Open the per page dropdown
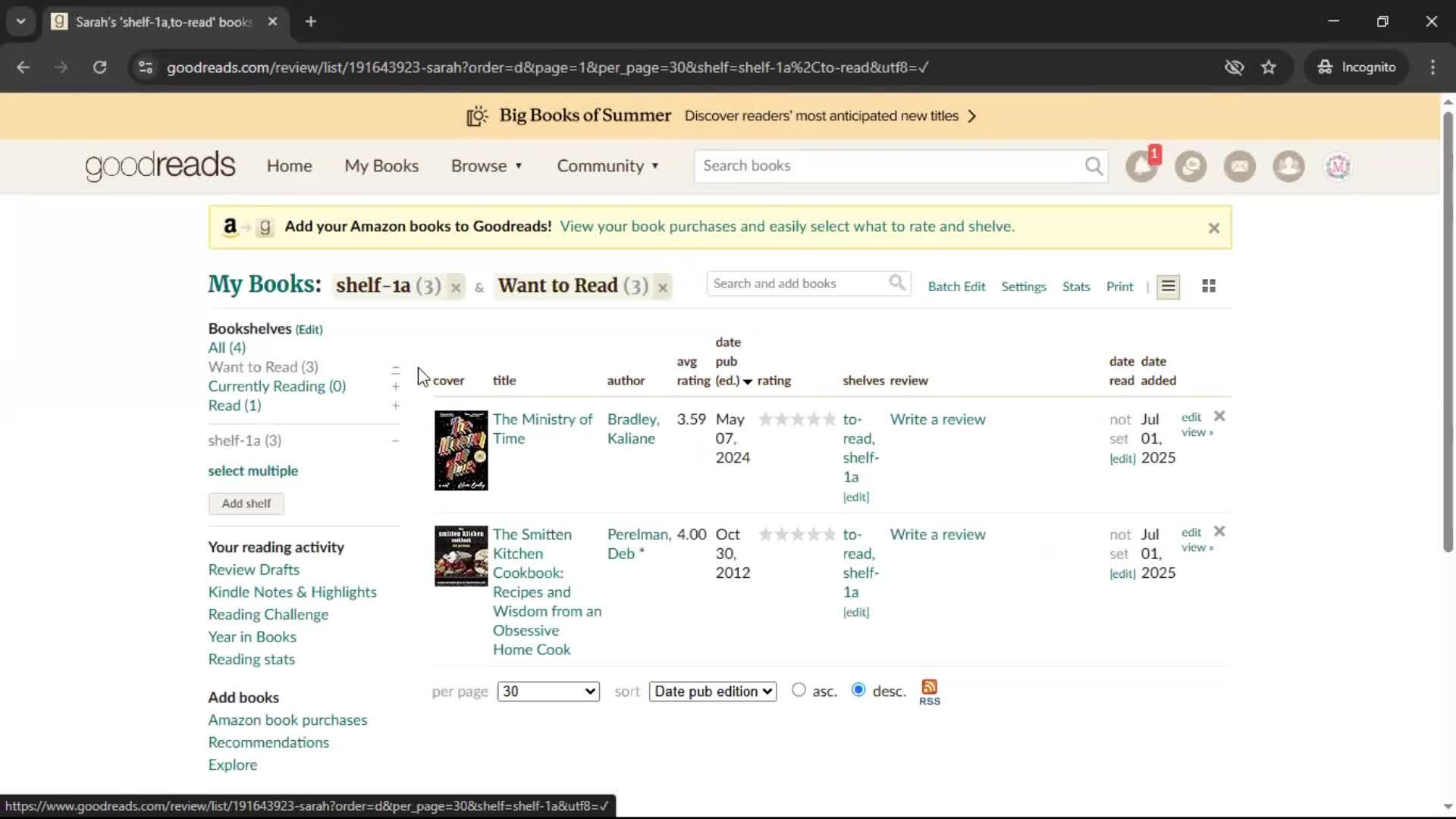 coord(548,692)
